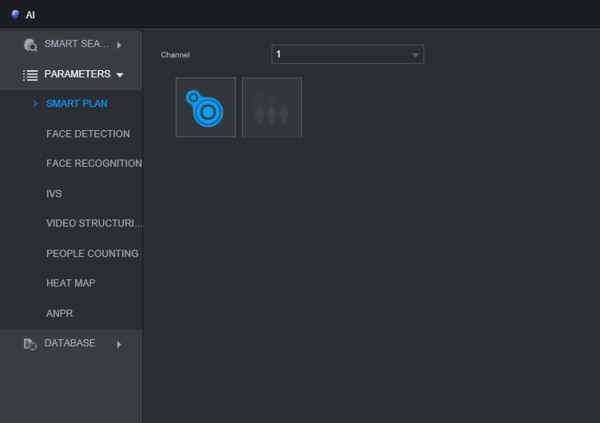Open People Counting settings
This screenshot has height=423, width=600.
(92, 253)
